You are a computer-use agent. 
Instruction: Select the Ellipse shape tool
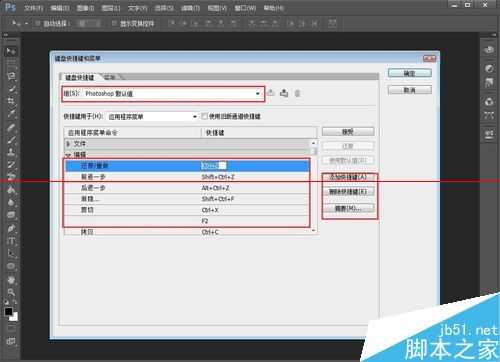point(11,266)
